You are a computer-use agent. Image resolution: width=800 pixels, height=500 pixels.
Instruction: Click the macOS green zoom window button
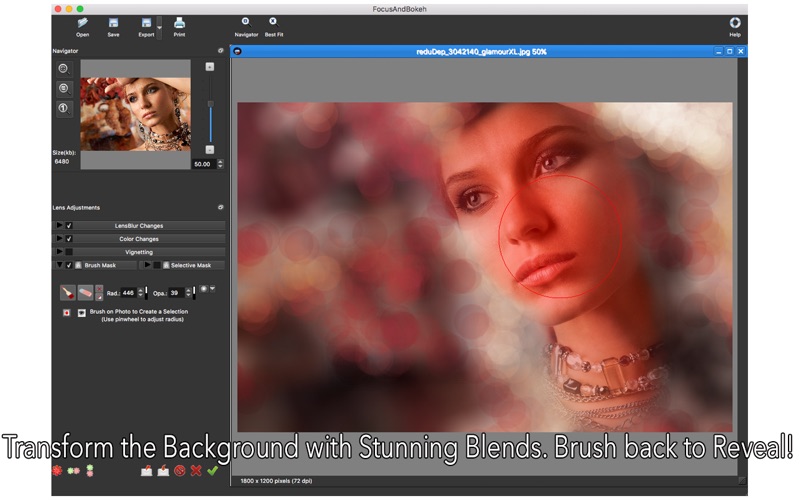coord(80,9)
